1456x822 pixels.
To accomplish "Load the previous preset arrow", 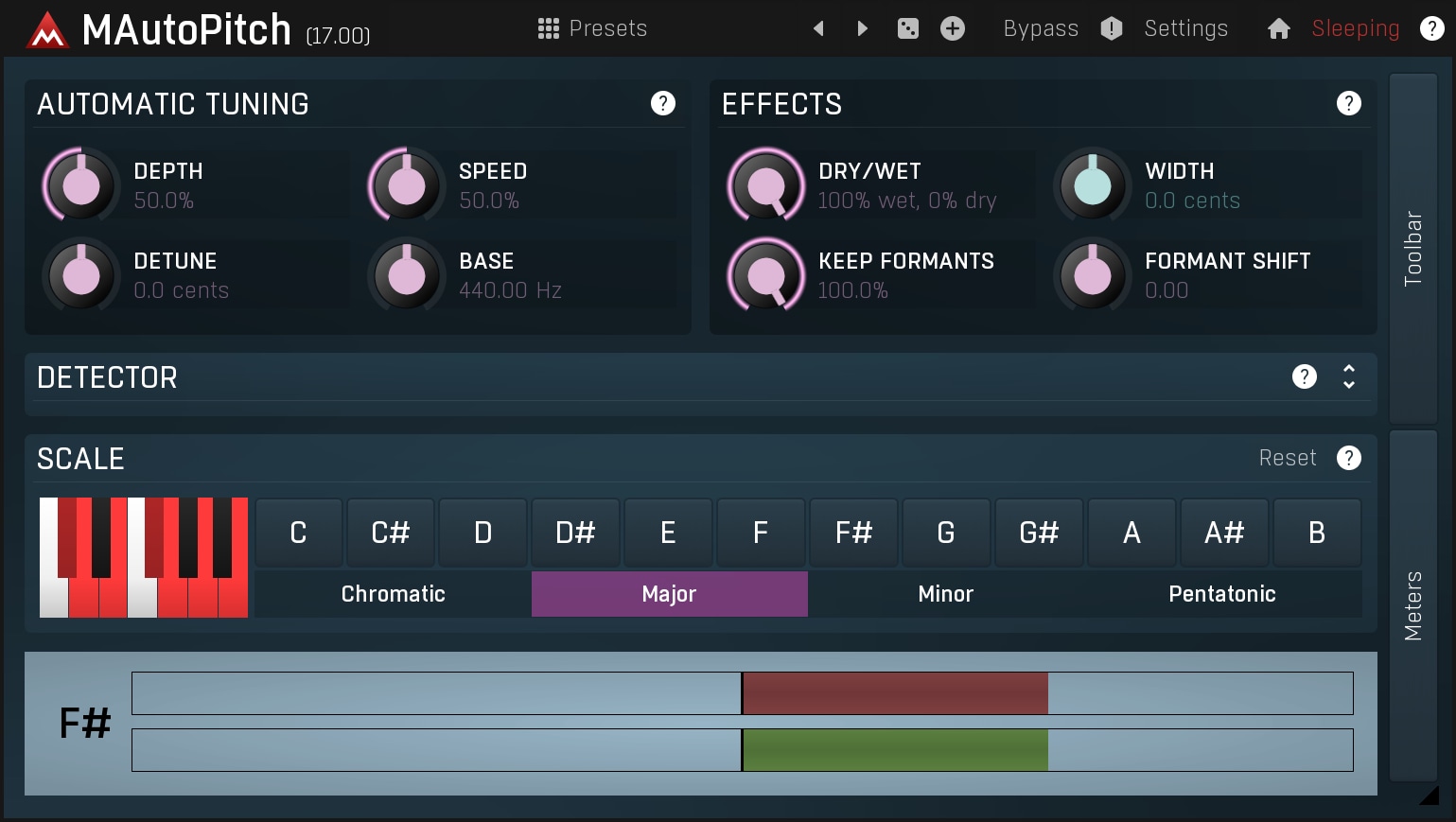I will click(818, 28).
